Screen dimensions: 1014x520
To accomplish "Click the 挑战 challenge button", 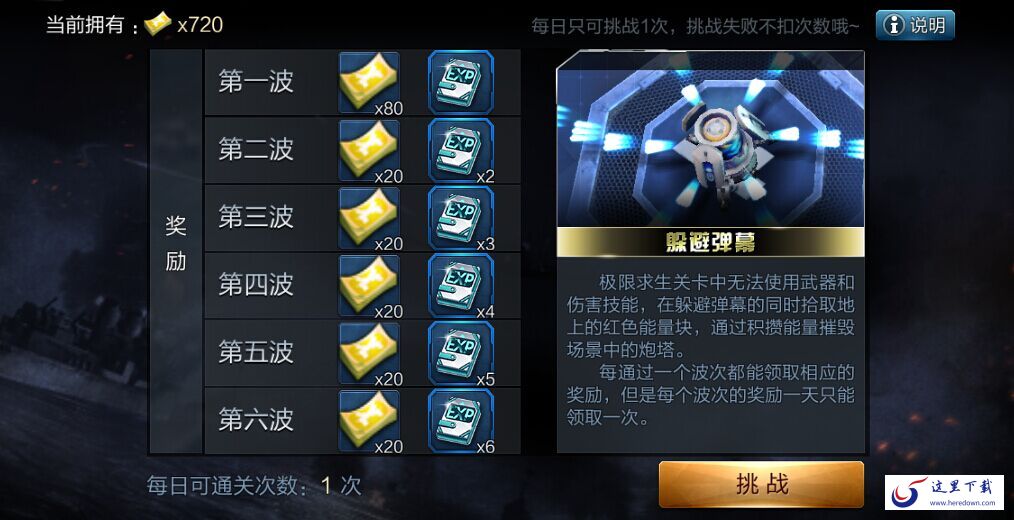I will pos(761,484).
